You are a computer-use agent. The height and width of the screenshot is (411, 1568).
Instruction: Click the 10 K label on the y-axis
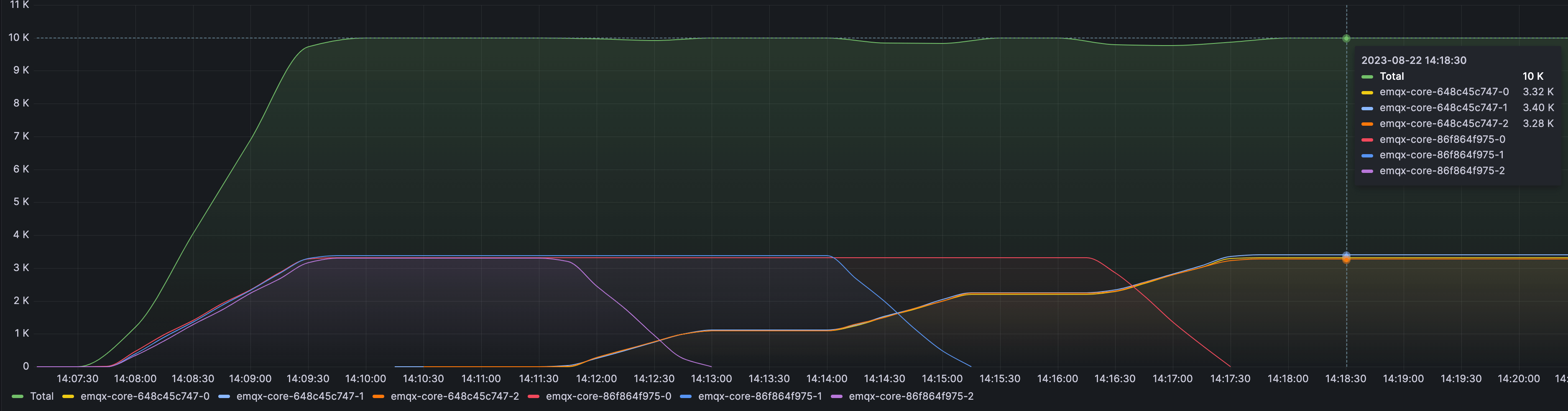point(19,38)
